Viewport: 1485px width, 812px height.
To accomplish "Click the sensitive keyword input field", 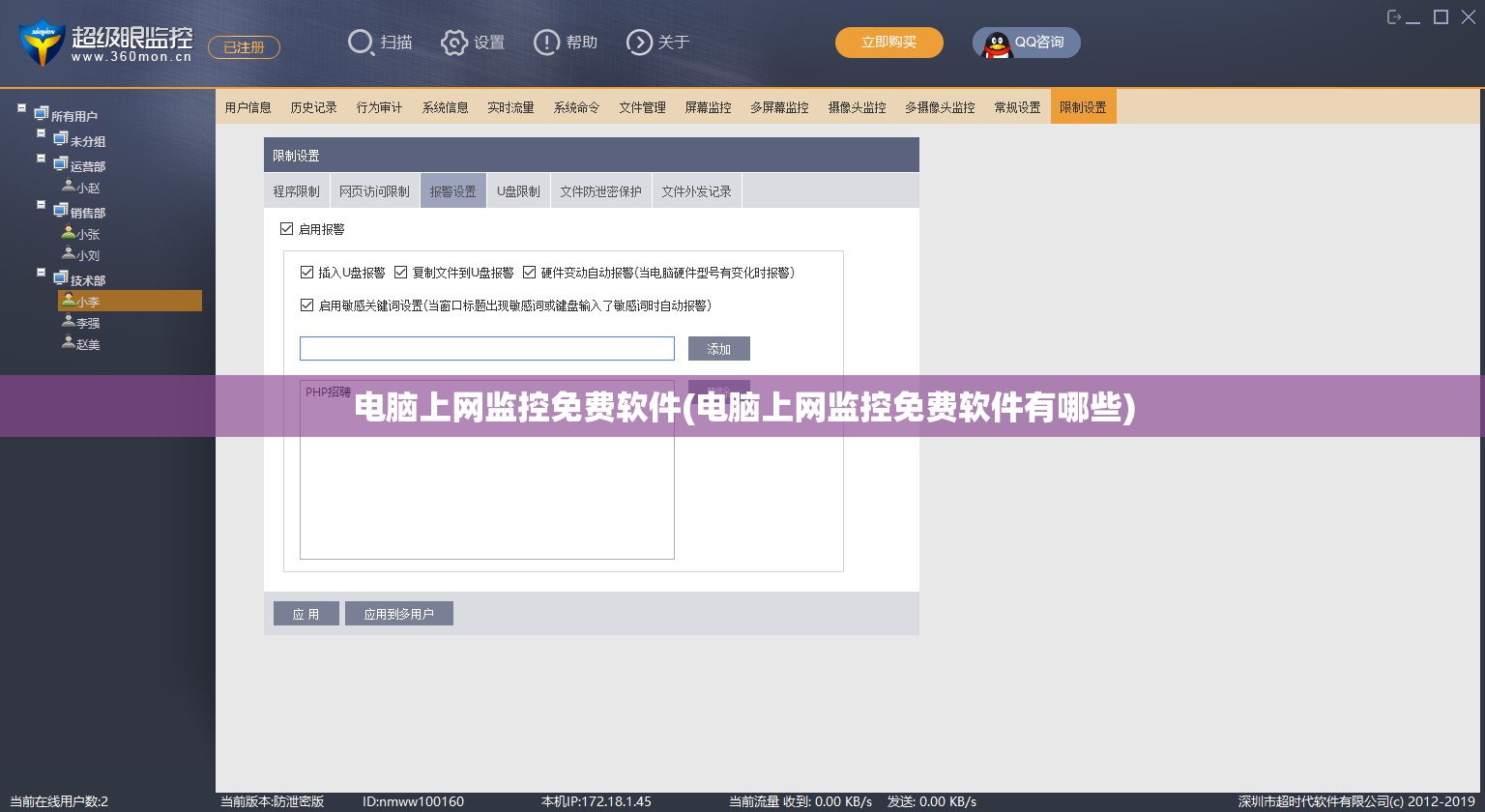I will pyautogui.click(x=487, y=349).
